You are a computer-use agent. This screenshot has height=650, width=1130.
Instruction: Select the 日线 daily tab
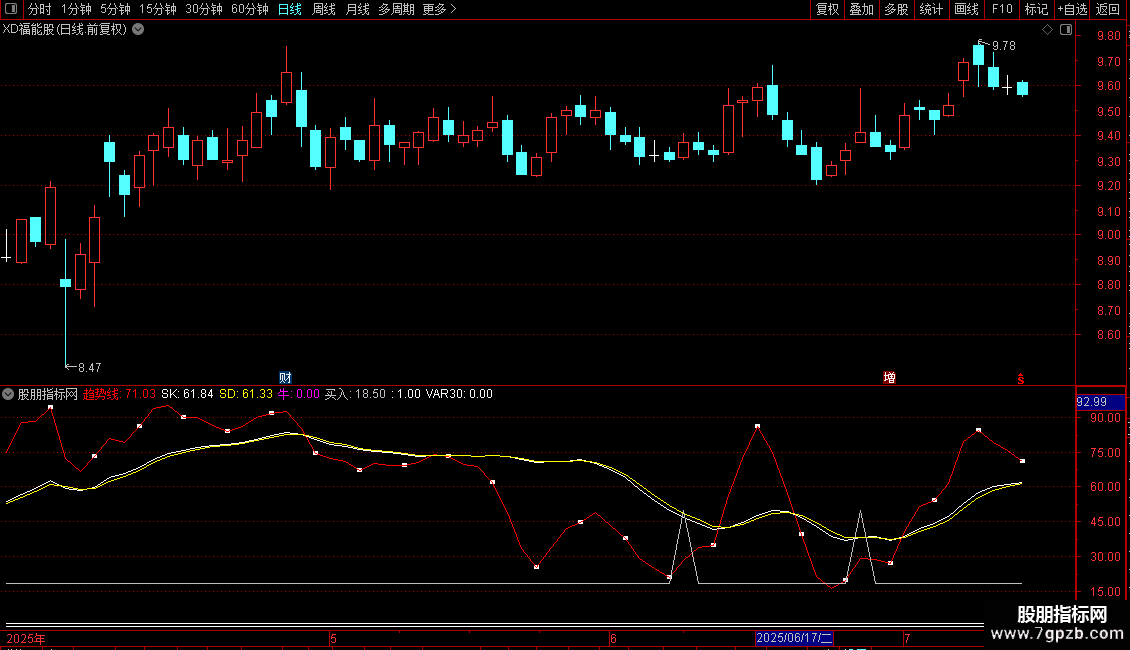(290, 9)
